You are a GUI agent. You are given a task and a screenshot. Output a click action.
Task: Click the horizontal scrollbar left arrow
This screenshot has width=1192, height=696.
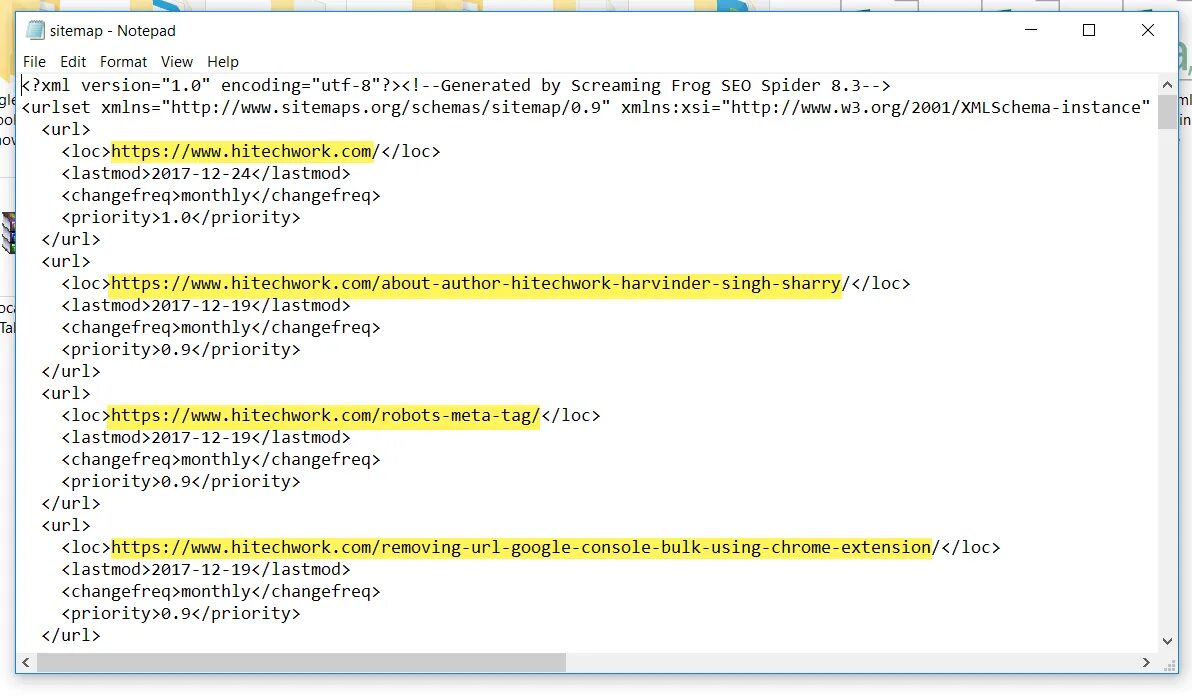pyautogui.click(x=26, y=663)
